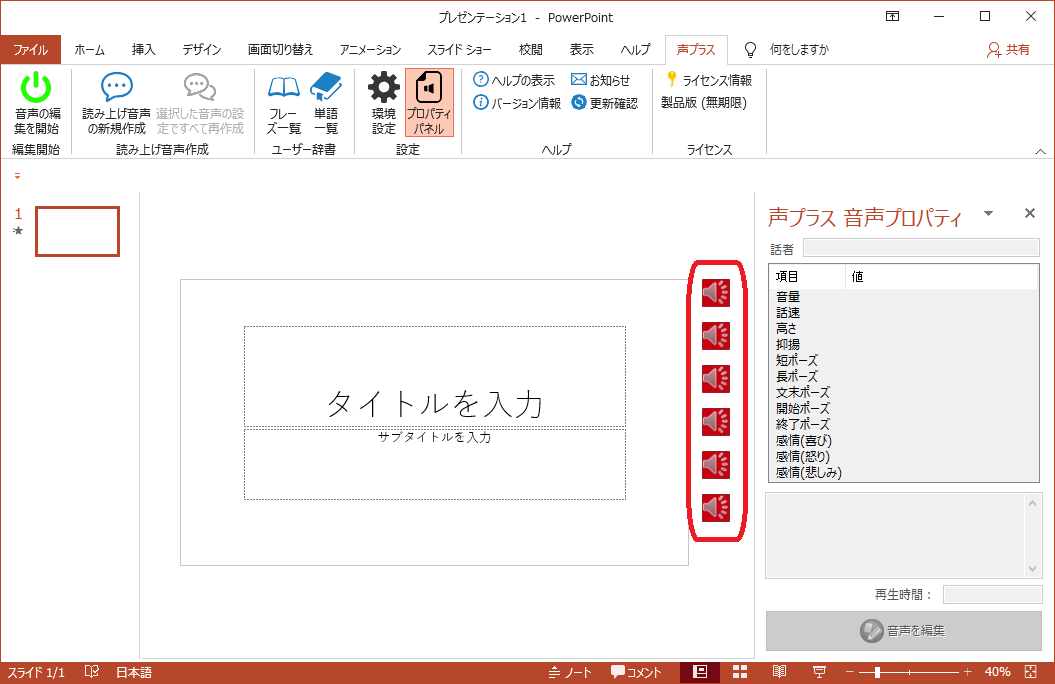Screen dimensions: 1055x684
Task: Open the 音声プロパティ pane options dropdown
Action: tap(988, 214)
